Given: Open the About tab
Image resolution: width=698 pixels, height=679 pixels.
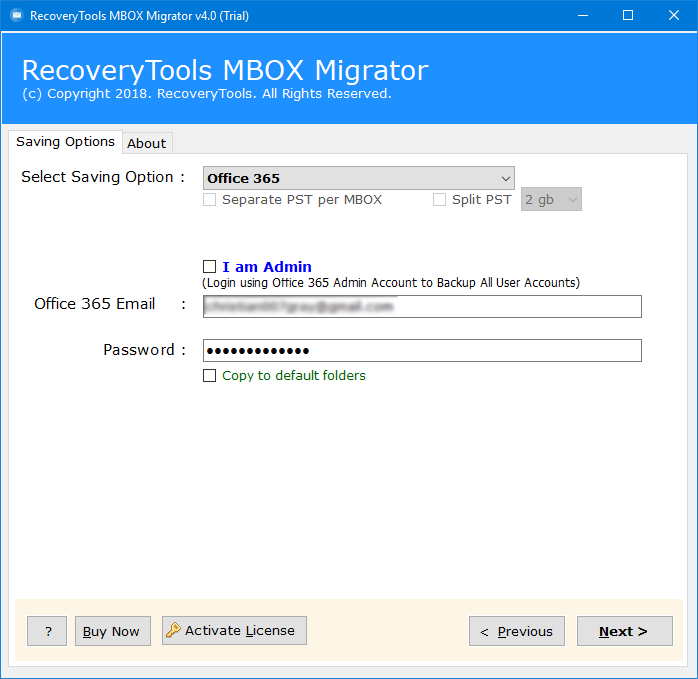Looking at the screenshot, I should tap(147, 143).
